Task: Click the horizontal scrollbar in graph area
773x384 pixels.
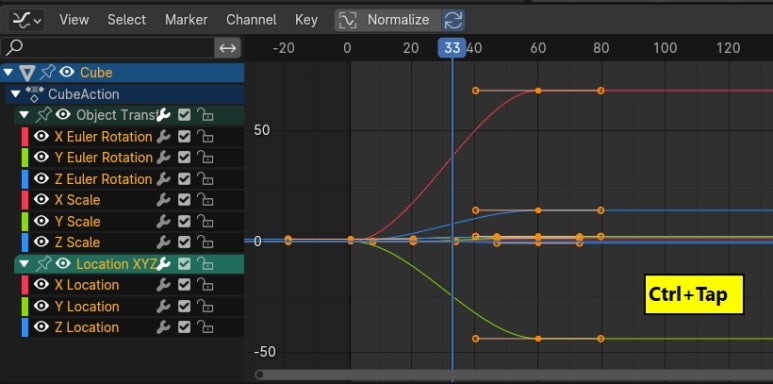Action: pyautogui.click(x=513, y=375)
